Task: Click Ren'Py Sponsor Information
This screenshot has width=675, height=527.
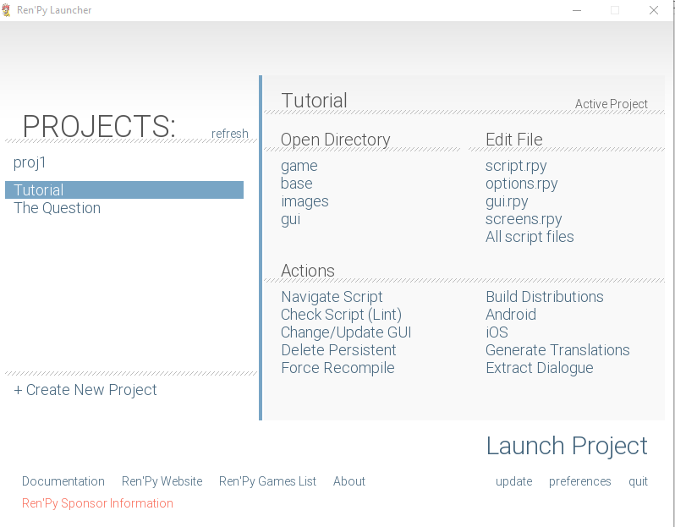Action: point(97,503)
